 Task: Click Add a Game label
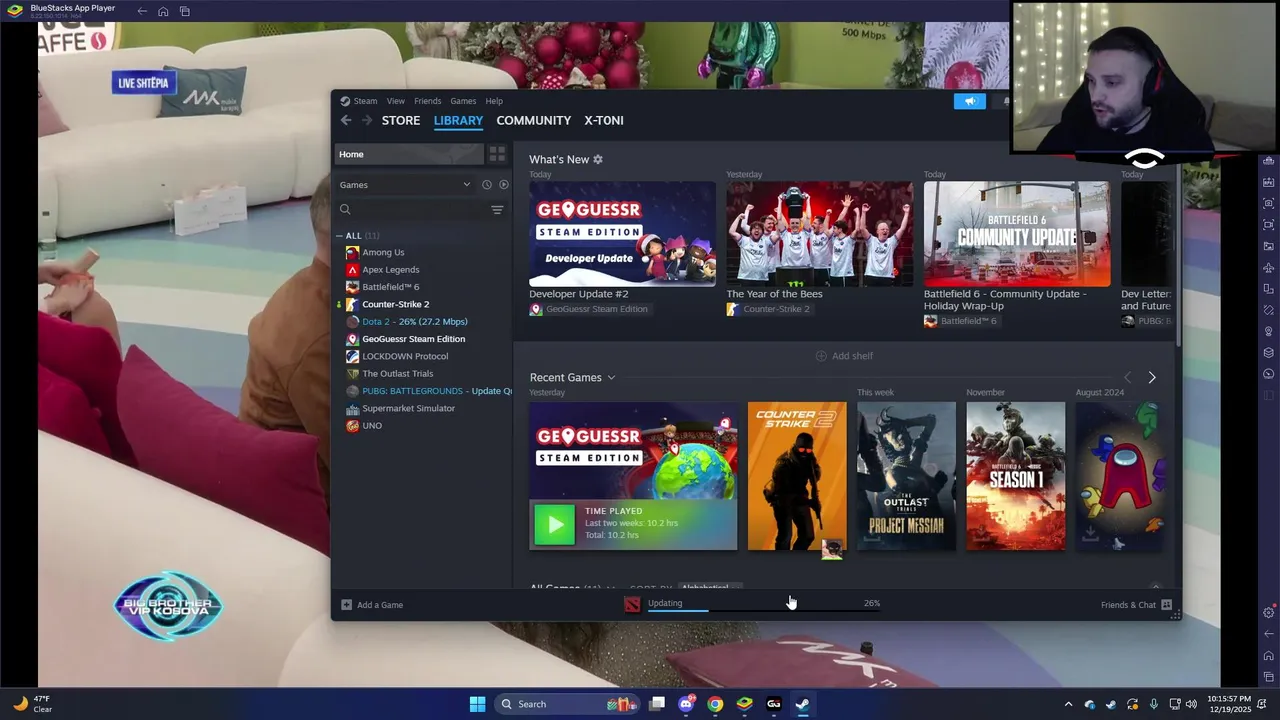[380, 605]
